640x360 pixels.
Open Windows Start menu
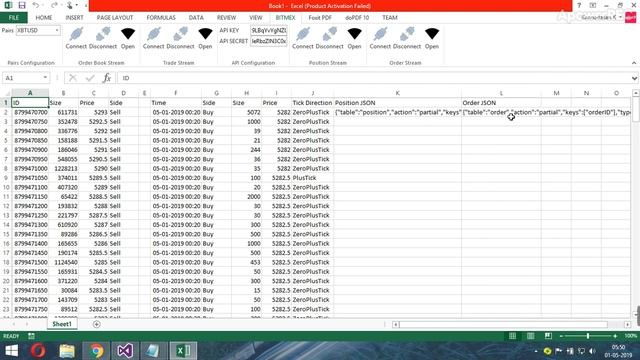pos(11,351)
